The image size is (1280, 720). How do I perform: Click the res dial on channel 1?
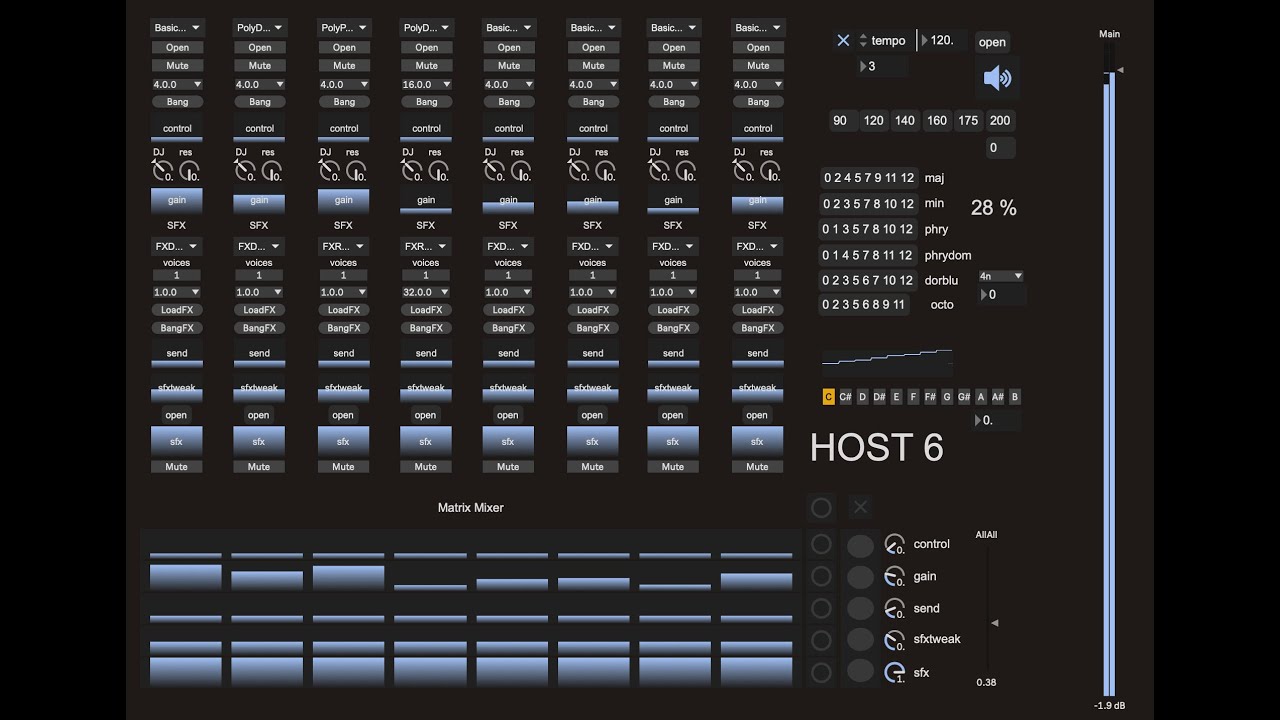pyautogui.click(x=188, y=171)
